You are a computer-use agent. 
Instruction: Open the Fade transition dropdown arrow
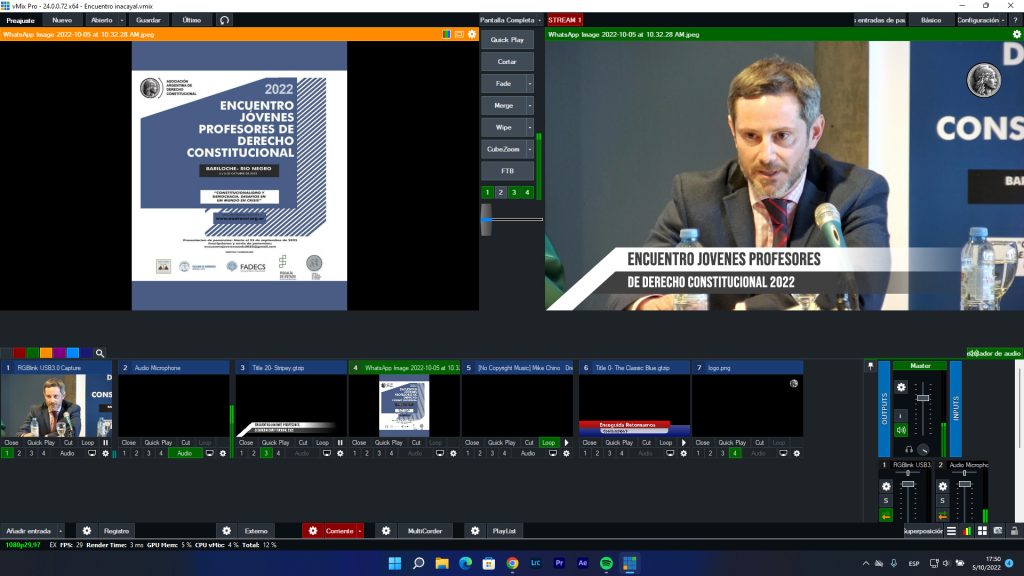tap(530, 83)
